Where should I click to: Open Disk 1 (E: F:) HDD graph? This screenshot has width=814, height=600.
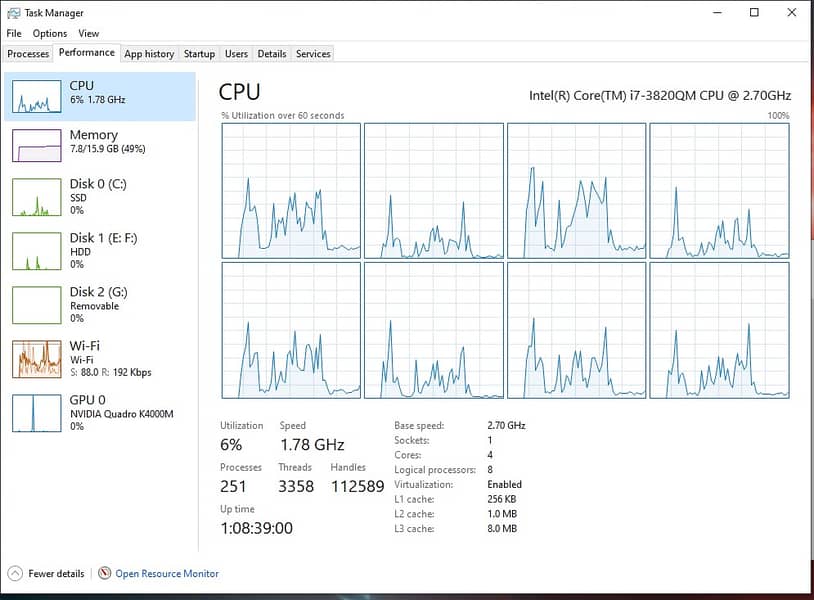click(x=36, y=250)
